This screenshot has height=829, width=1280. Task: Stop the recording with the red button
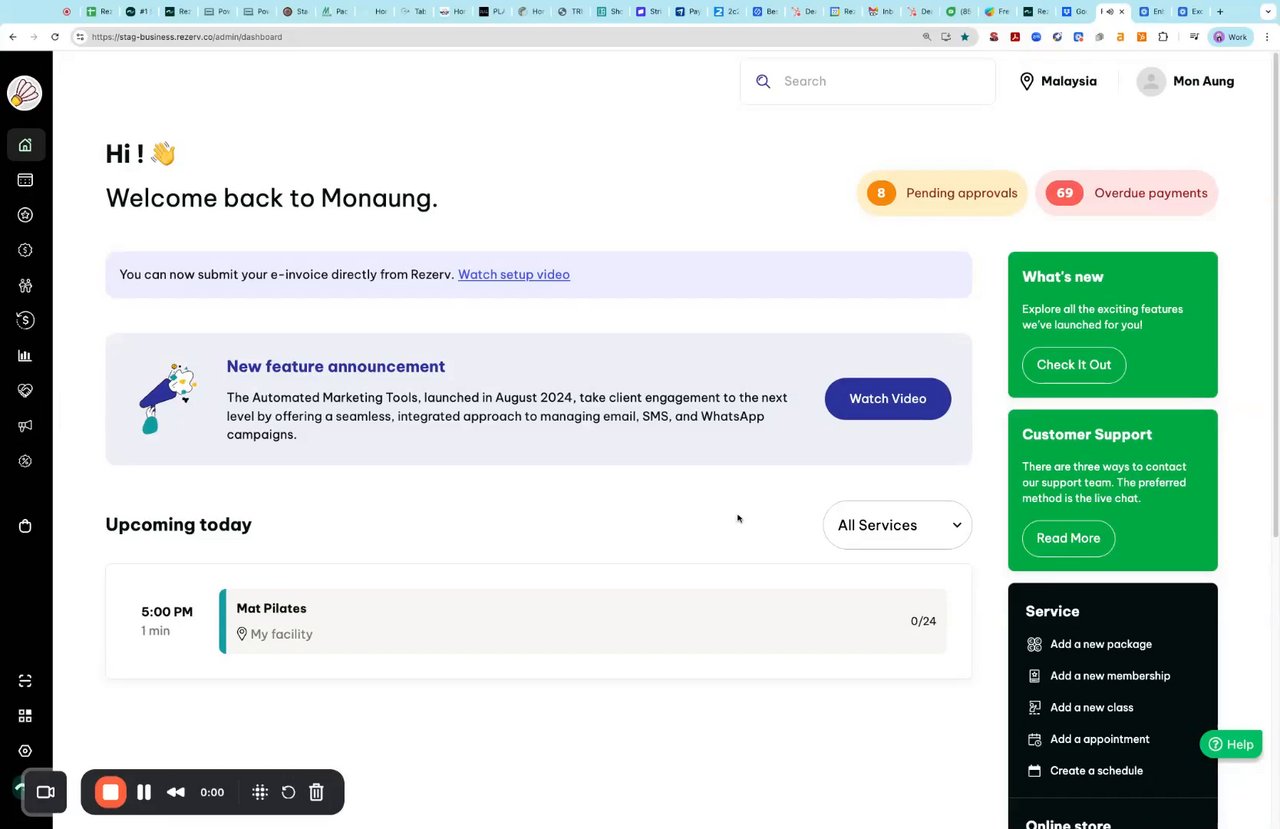tap(110, 792)
